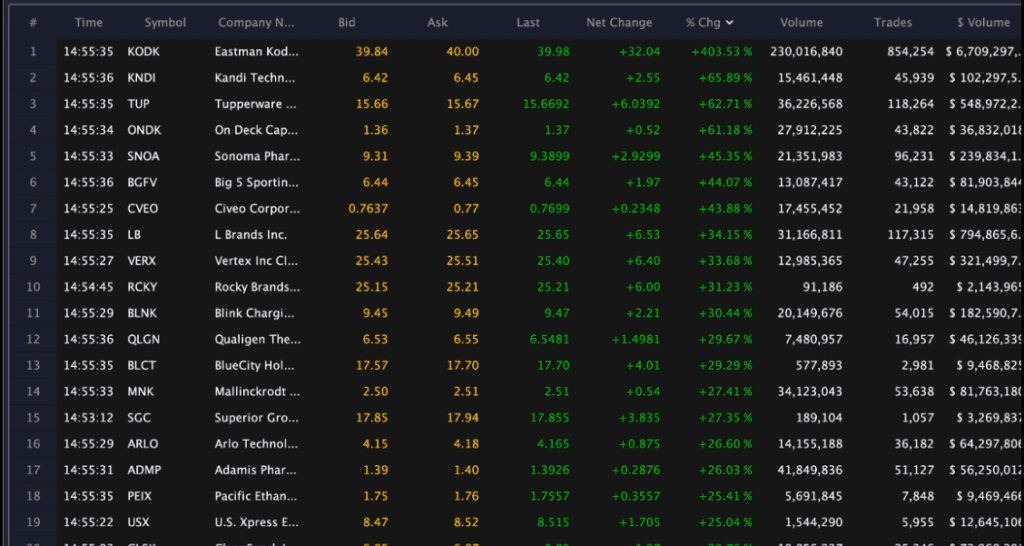Click SGC time 14:53:12
Viewport: 1024px width, 546px height.
[88, 417]
